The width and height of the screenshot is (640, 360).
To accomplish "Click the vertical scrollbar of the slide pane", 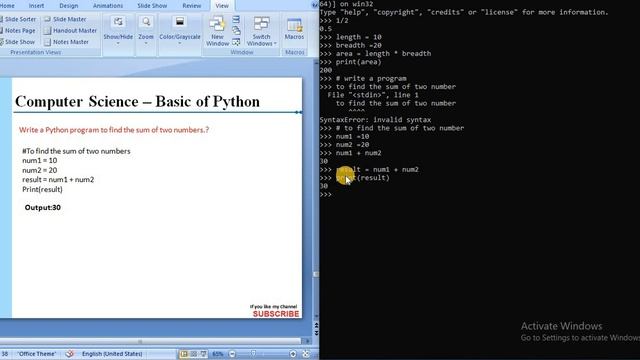I will pyautogui.click(x=316, y=188).
